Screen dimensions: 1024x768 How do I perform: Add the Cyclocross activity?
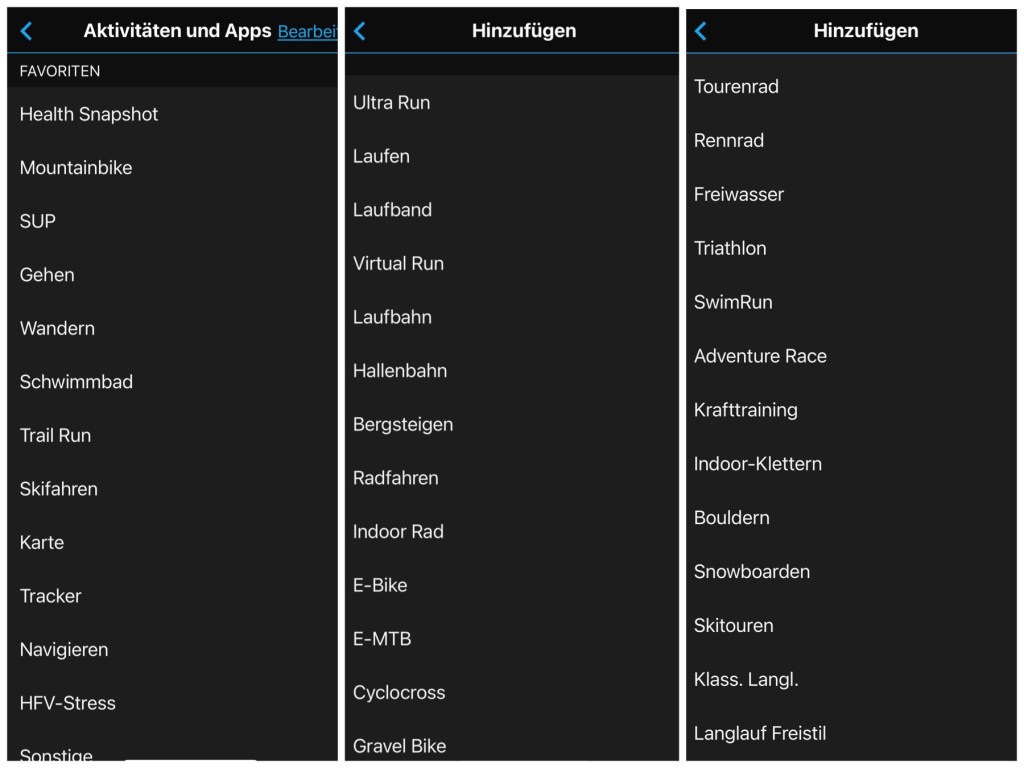coord(399,692)
